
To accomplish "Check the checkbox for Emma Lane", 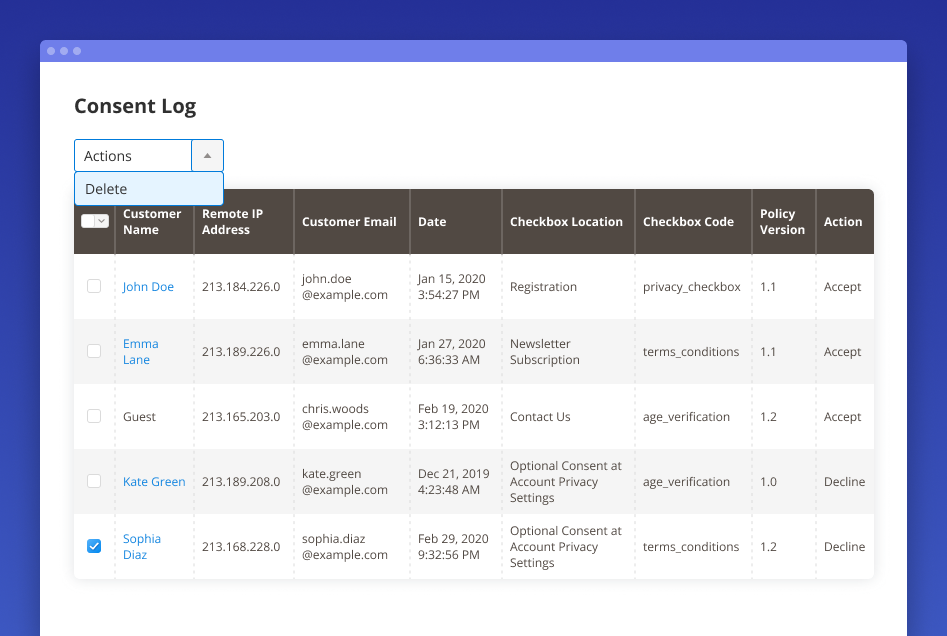I will (x=93, y=351).
